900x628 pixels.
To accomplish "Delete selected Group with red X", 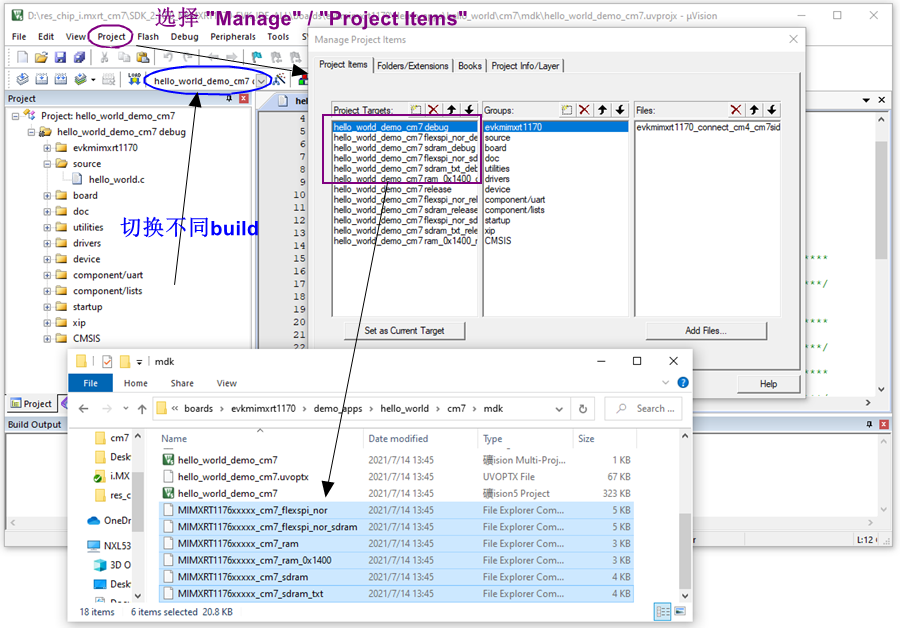I will click(584, 110).
